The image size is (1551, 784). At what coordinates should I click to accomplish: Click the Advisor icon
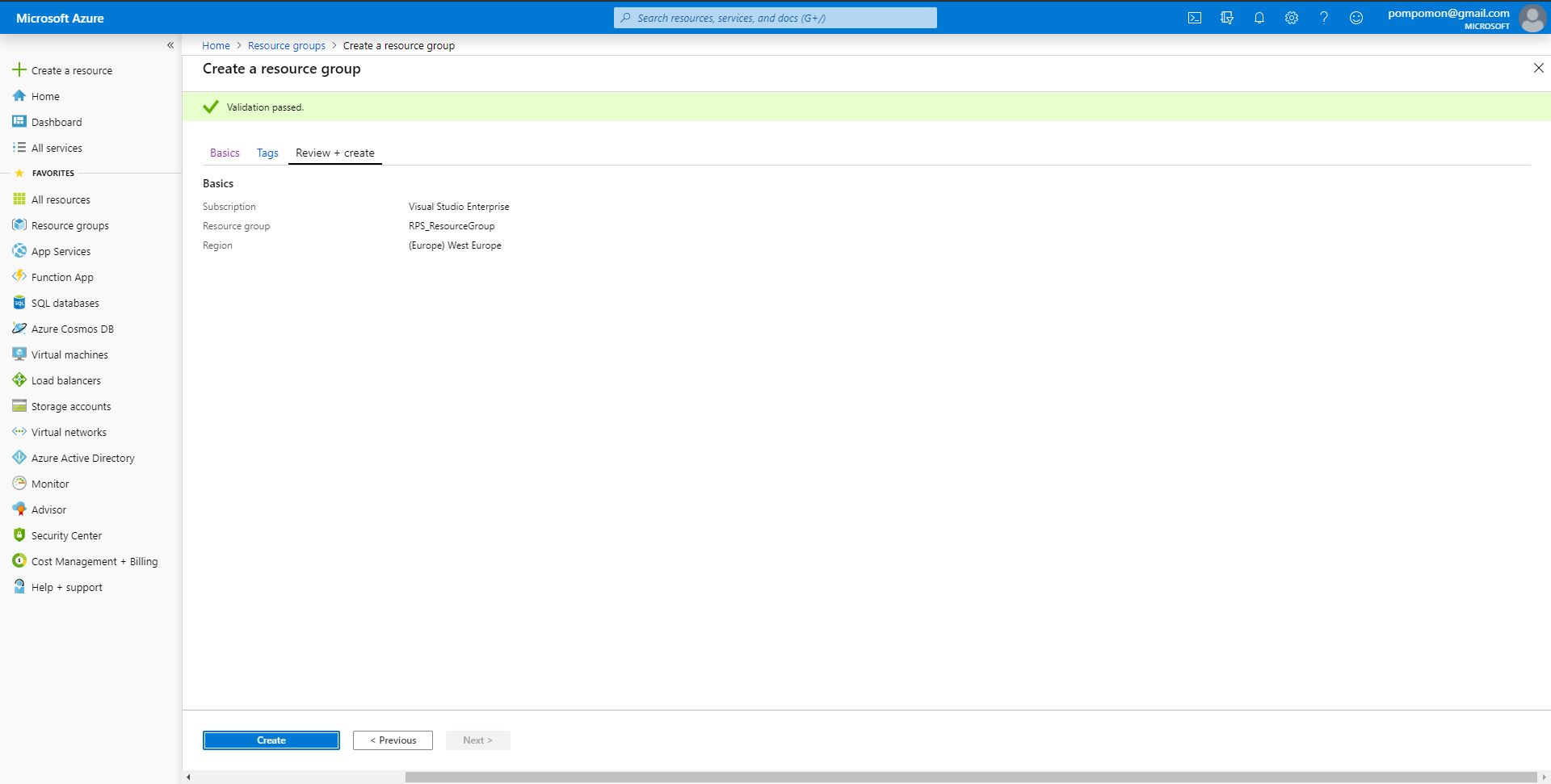(19, 509)
